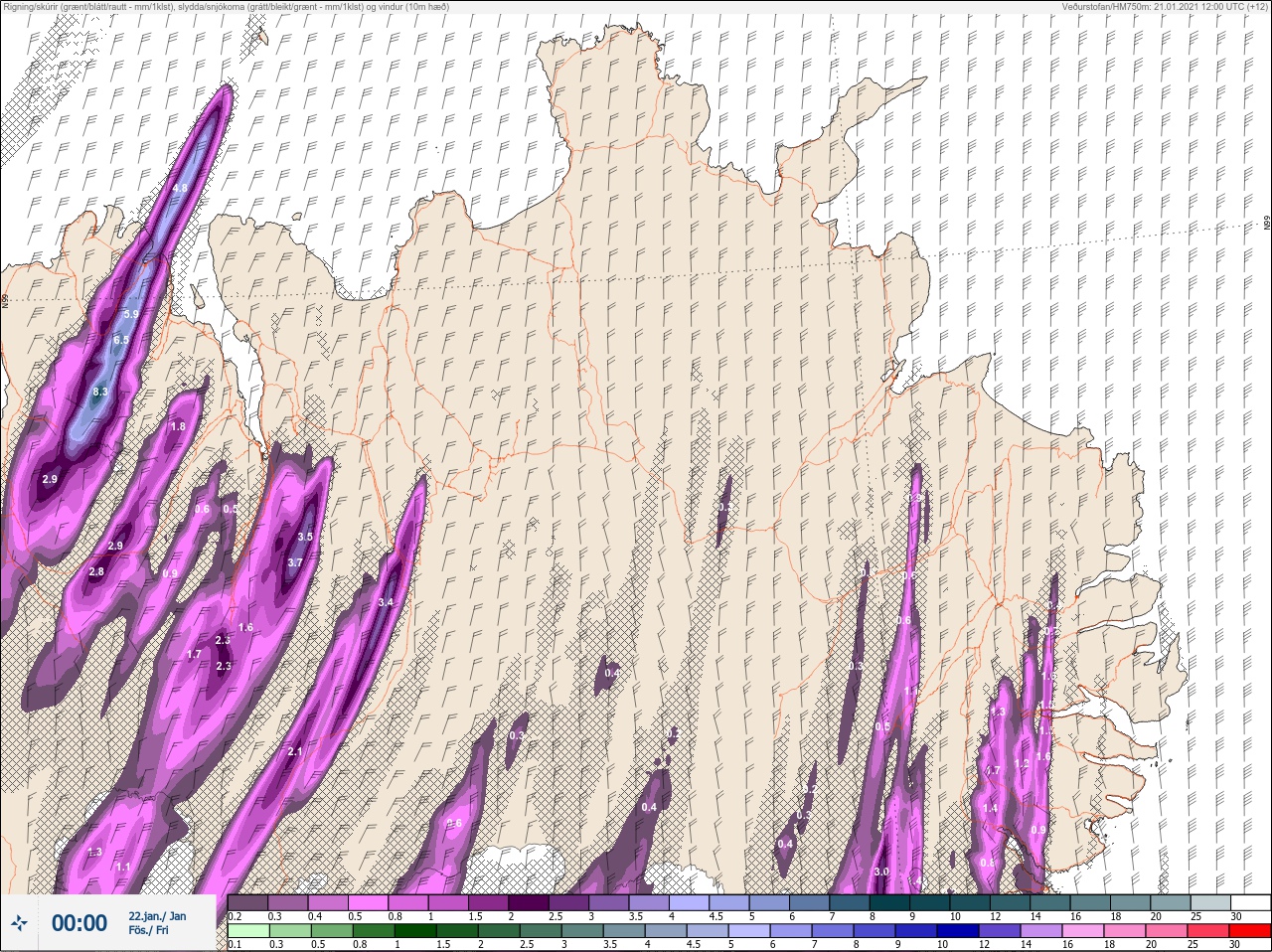Viewport: 1272px width, 952px height.
Task: Click the 8.3 precipitation value on the map
Action: coord(99,393)
